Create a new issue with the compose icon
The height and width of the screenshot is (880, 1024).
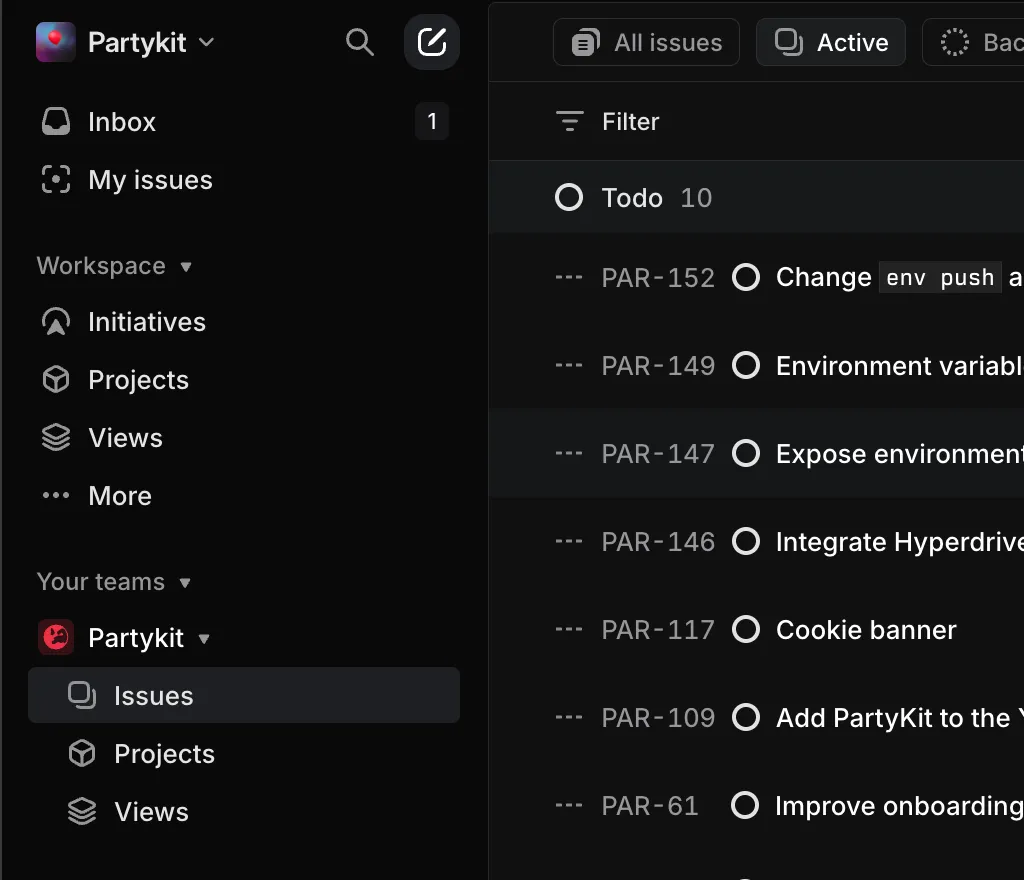coord(432,42)
